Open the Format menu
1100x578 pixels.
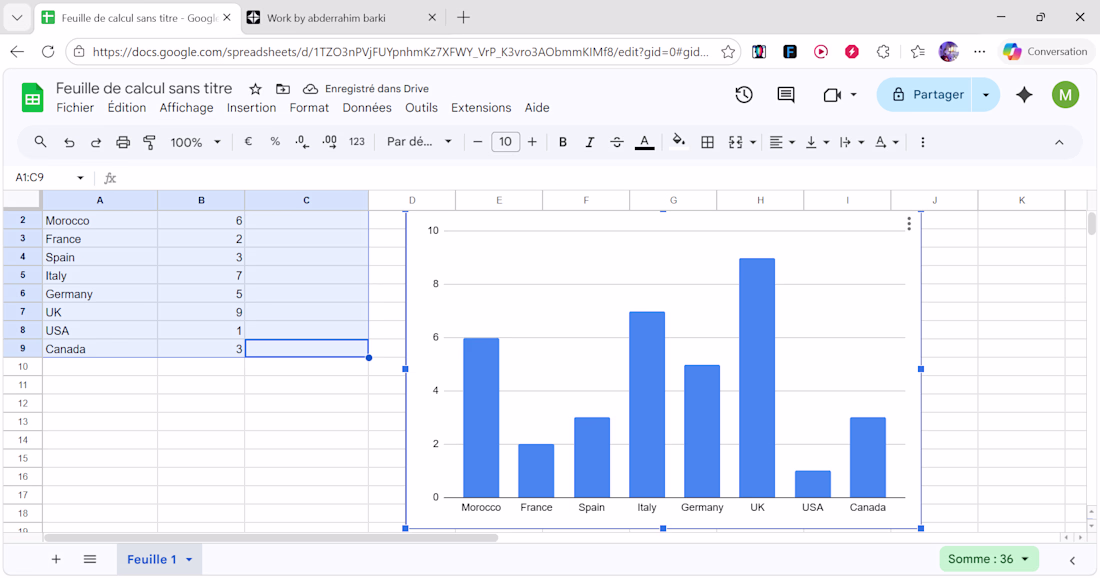click(x=309, y=107)
